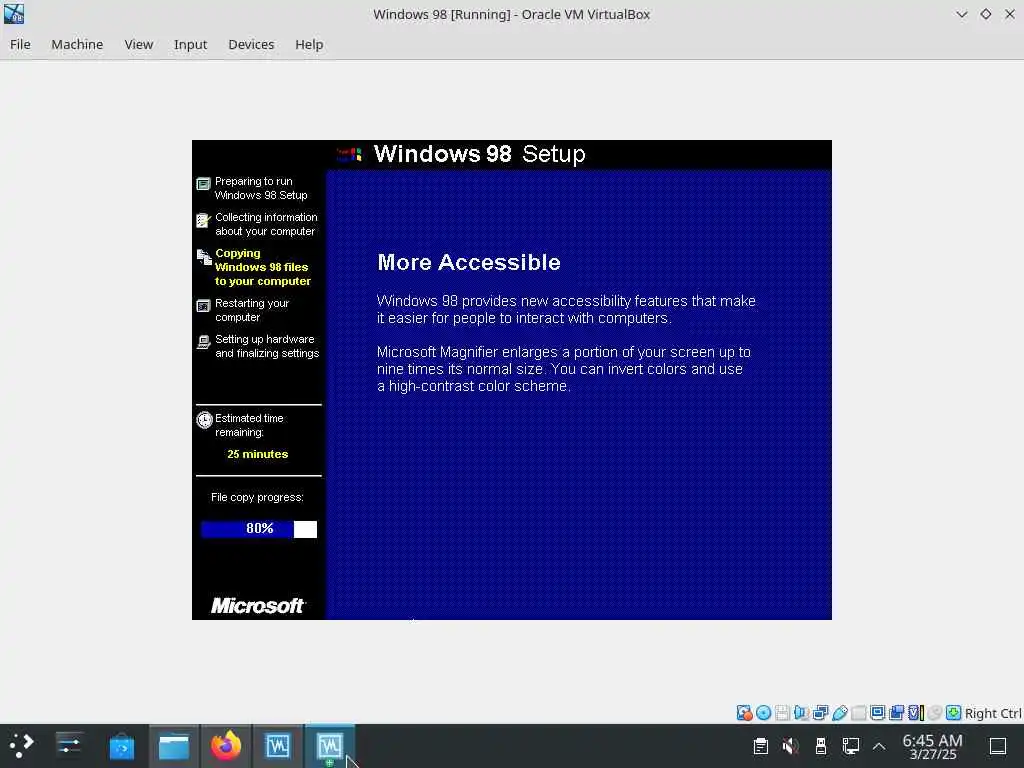Open the Machine menu
The width and height of the screenshot is (1024, 768).
click(77, 44)
